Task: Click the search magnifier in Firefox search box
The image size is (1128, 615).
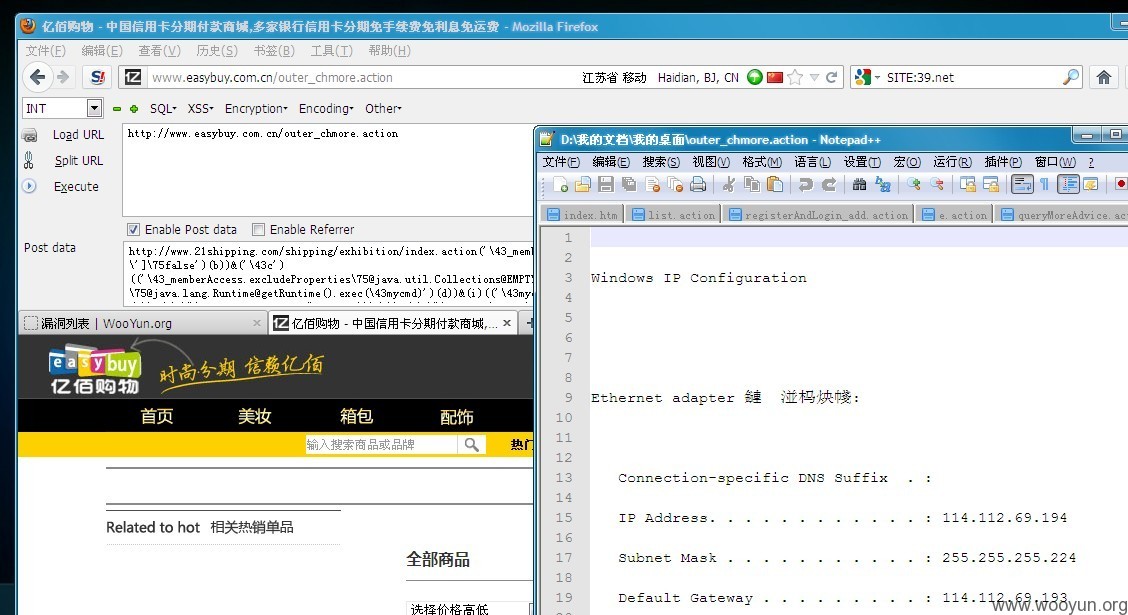Action: pos(1070,77)
